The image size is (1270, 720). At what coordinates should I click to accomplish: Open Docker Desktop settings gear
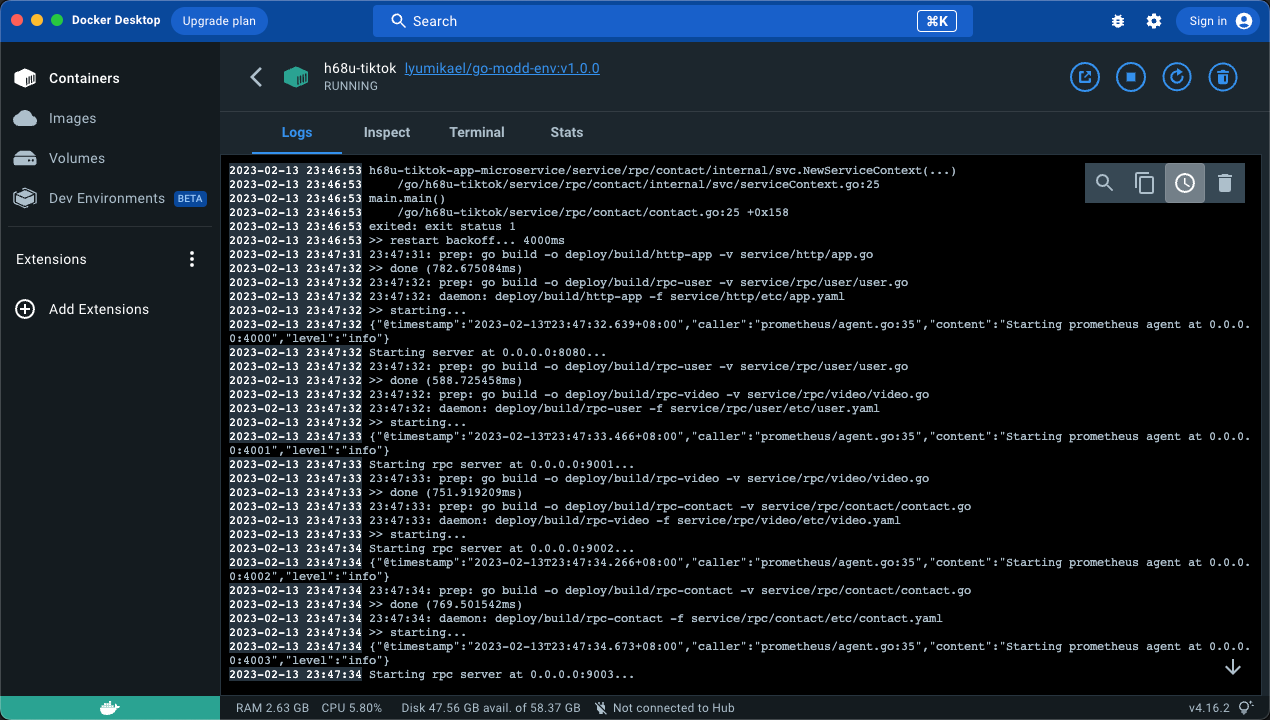(x=1154, y=21)
